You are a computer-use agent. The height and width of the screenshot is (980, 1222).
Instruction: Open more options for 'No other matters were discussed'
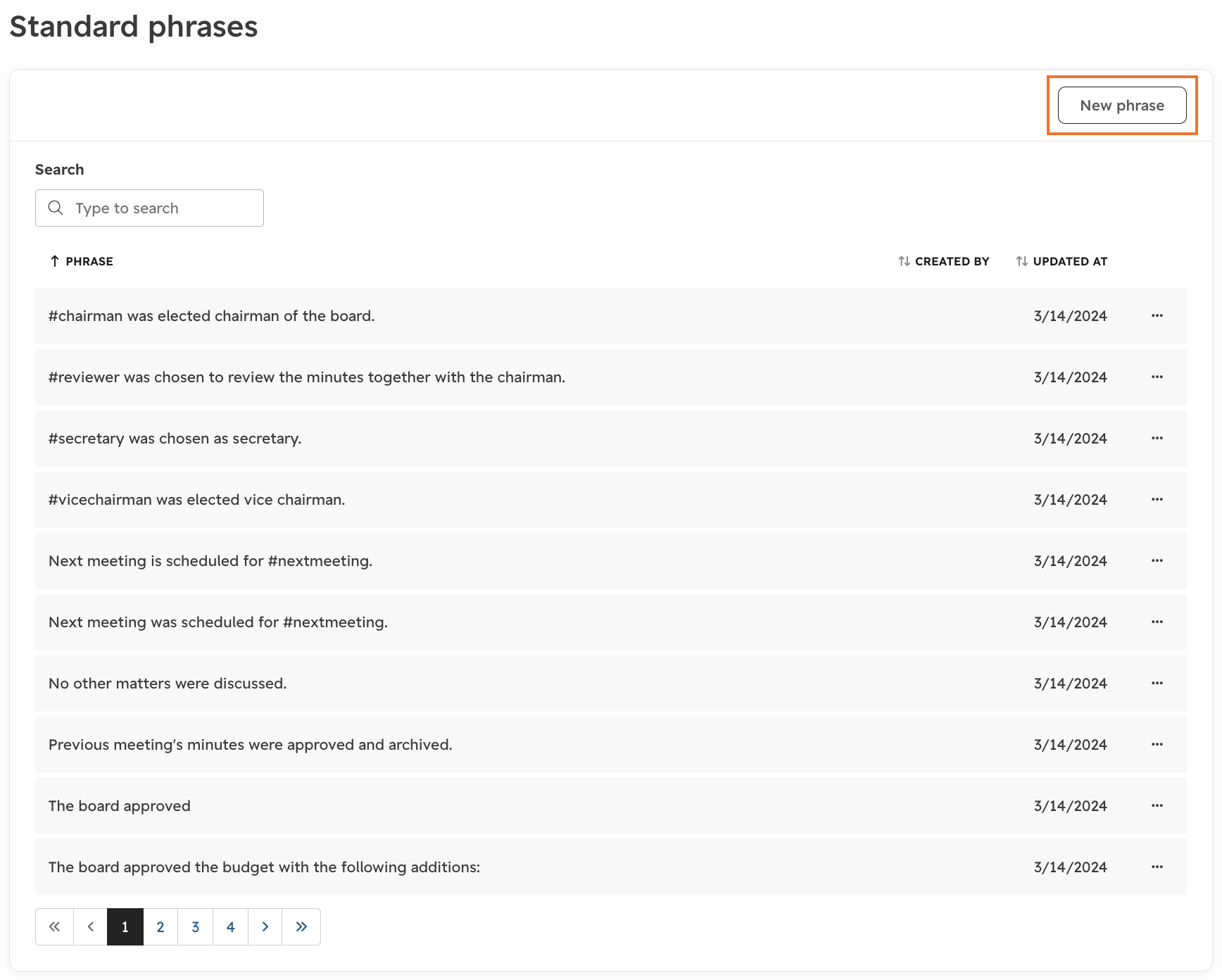click(1157, 684)
